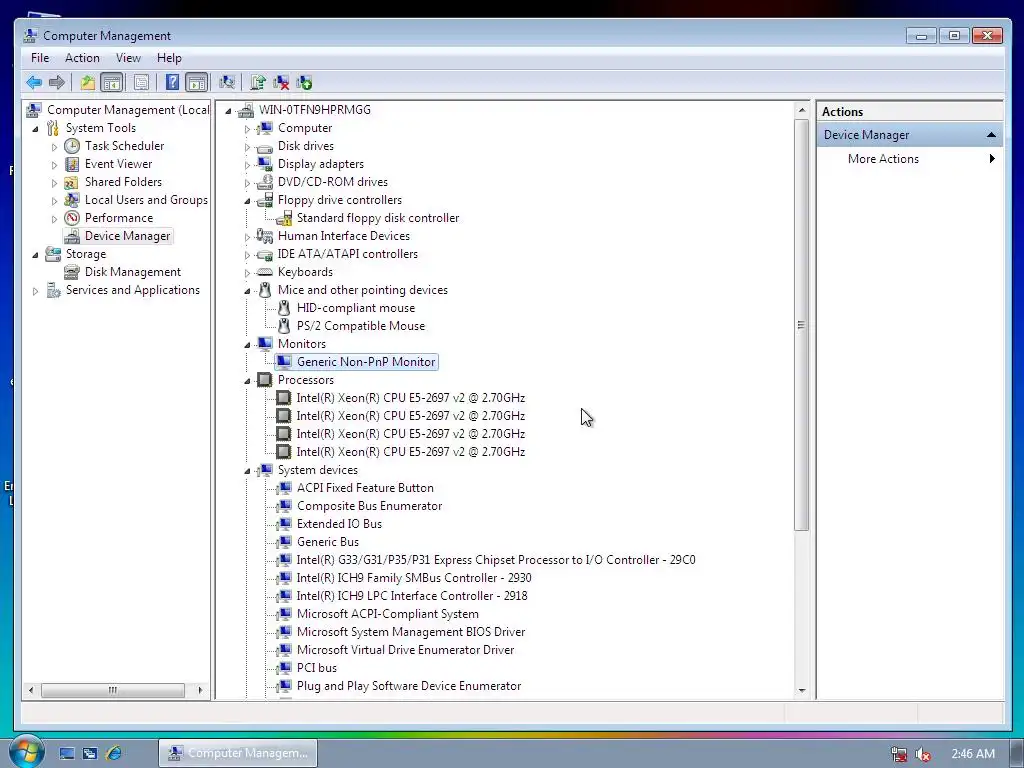Select Local Users and Groups node
The image size is (1024, 768).
tap(146, 200)
